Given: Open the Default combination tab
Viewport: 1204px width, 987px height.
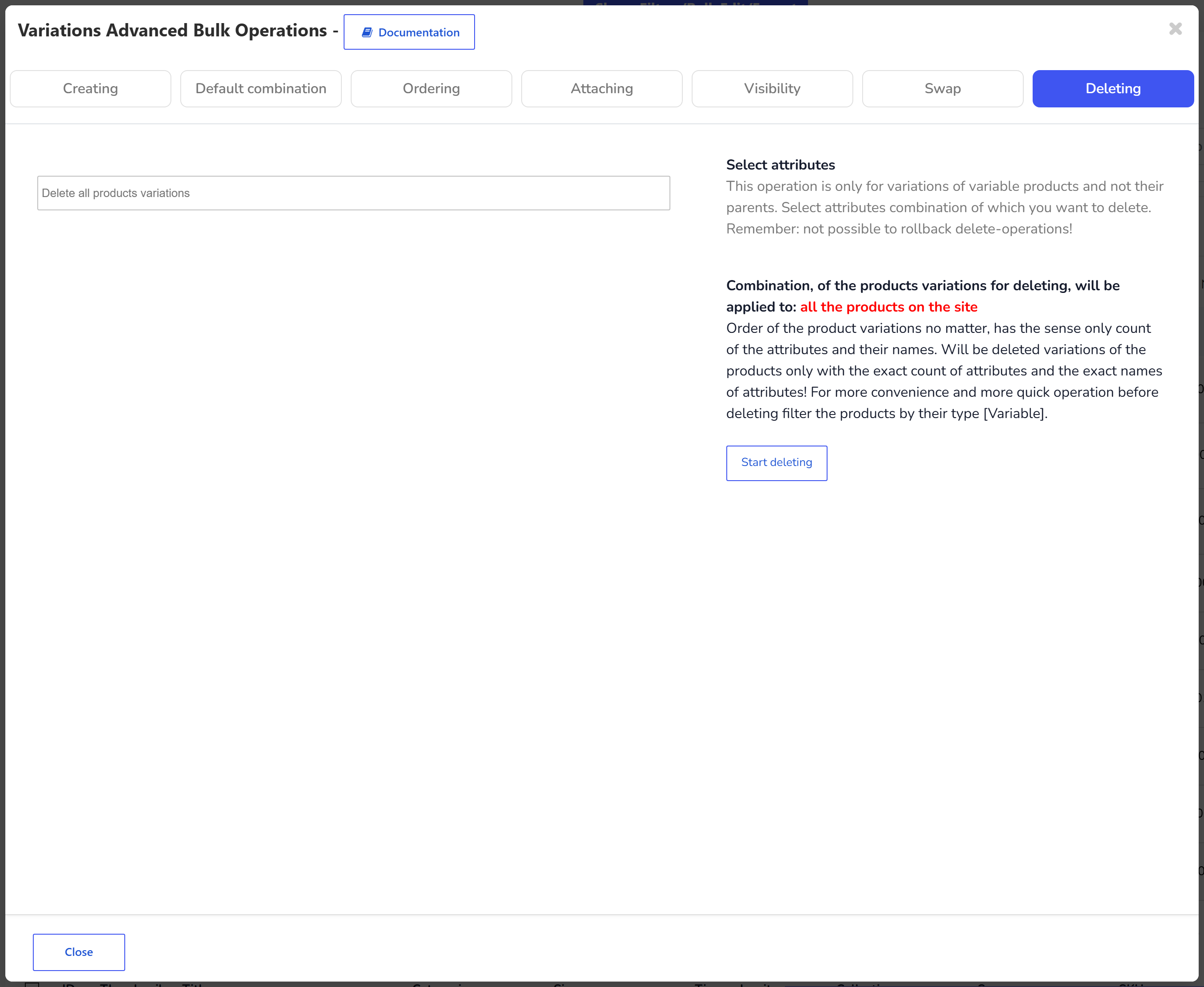Looking at the screenshot, I should pyautogui.click(x=261, y=89).
